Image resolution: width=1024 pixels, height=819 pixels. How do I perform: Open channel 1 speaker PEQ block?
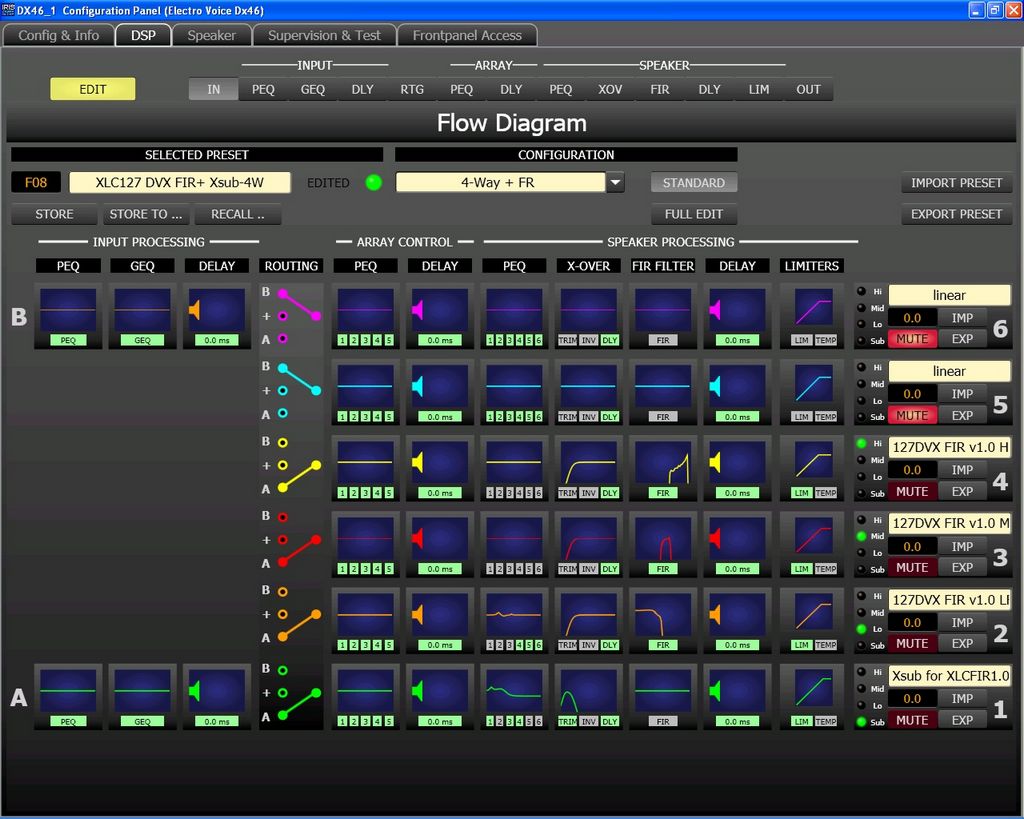[515, 697]
